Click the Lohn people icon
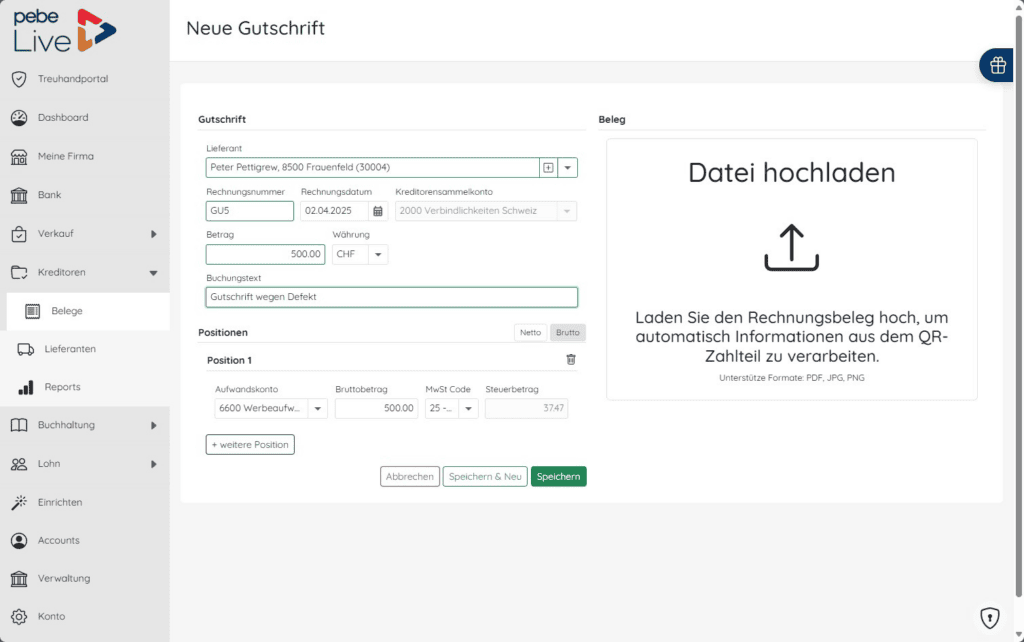The image size is (1024, 642). coord(19,464)
